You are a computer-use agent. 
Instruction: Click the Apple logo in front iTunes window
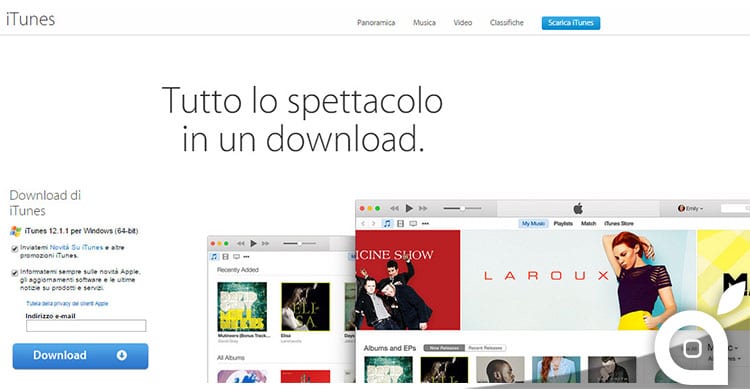(x=578, y=208)
